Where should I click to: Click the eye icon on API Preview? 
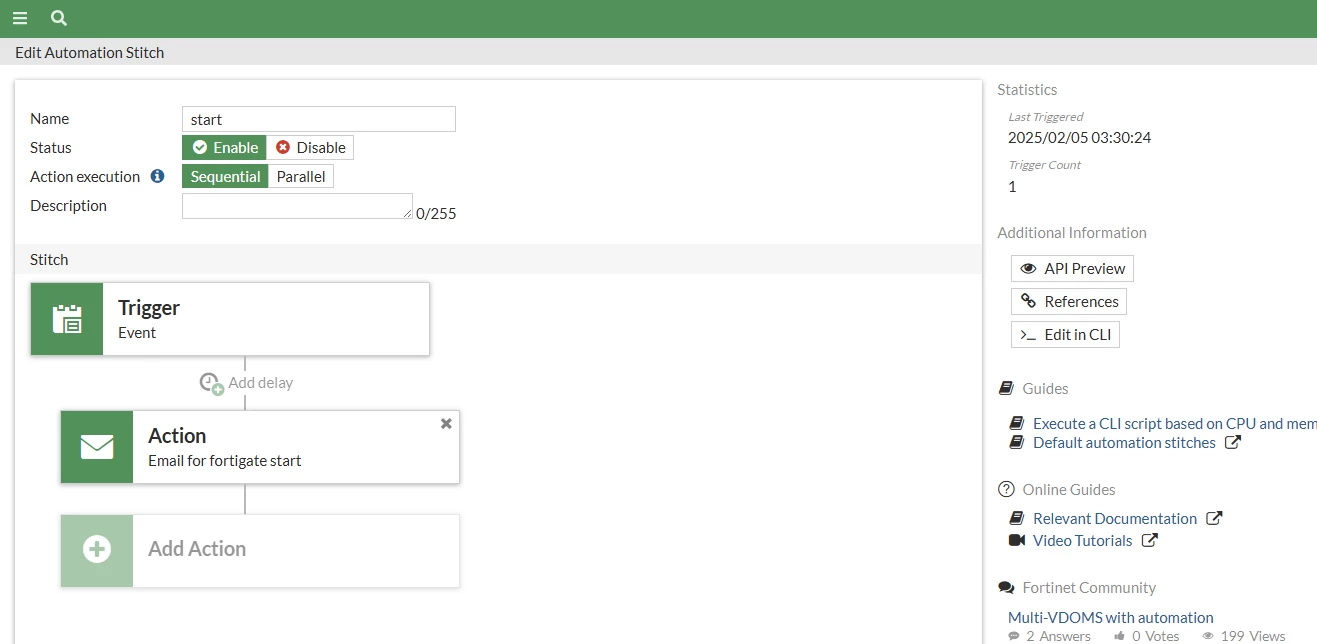tap(1028, 268)
